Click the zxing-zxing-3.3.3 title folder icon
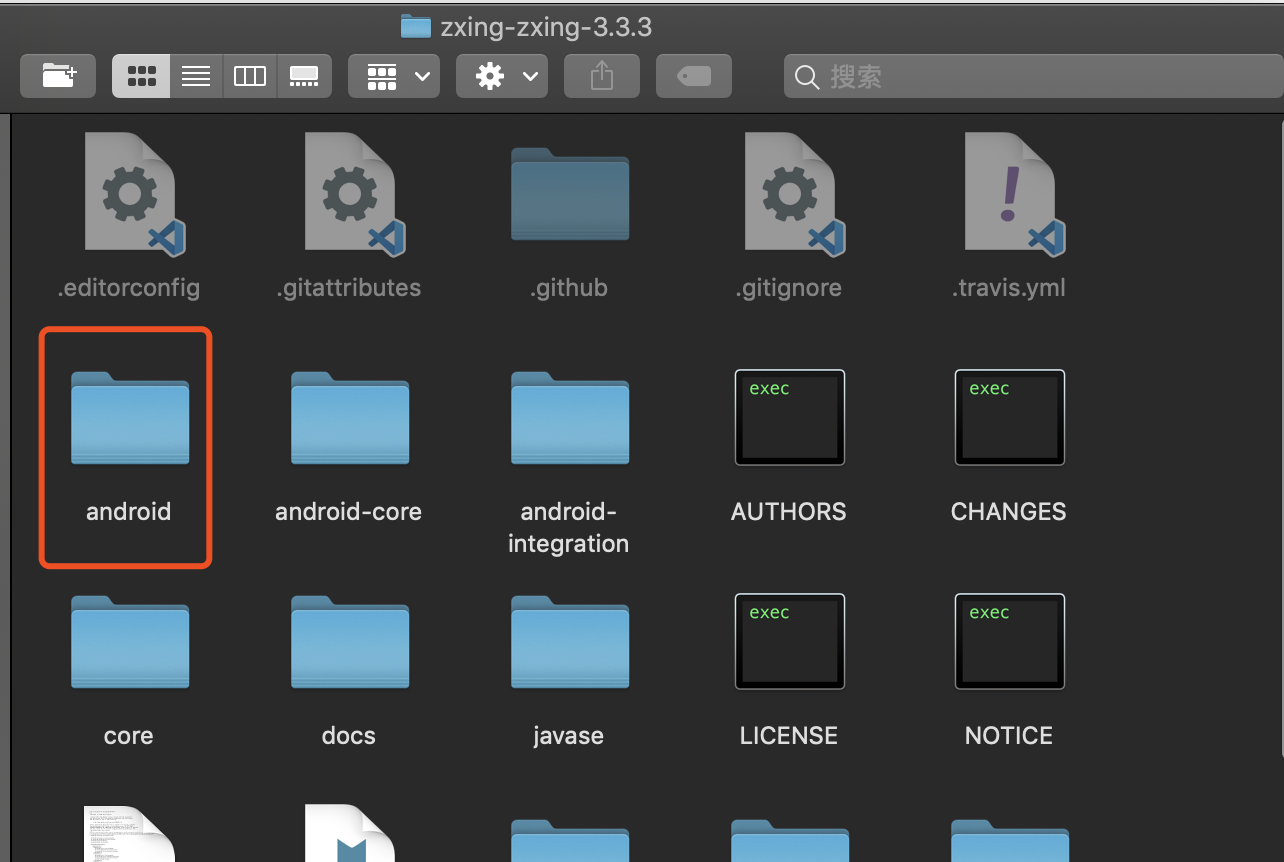 [x=416, y=27]
